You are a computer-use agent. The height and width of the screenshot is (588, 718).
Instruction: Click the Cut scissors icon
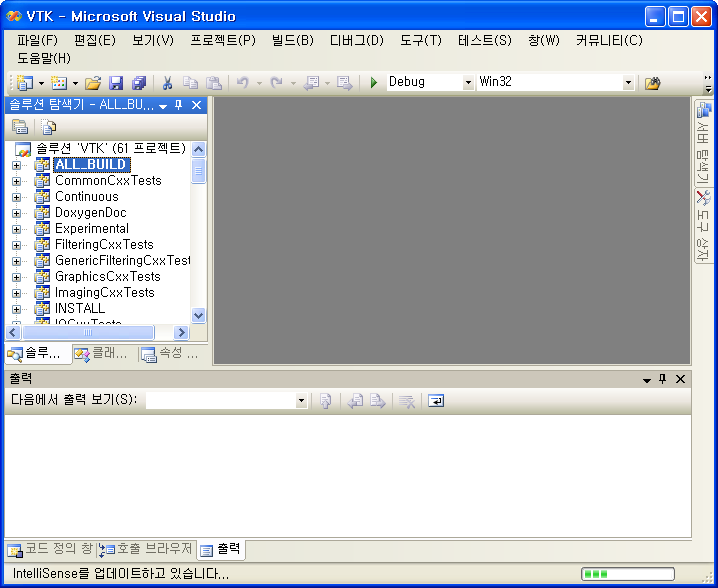(167, 83)
